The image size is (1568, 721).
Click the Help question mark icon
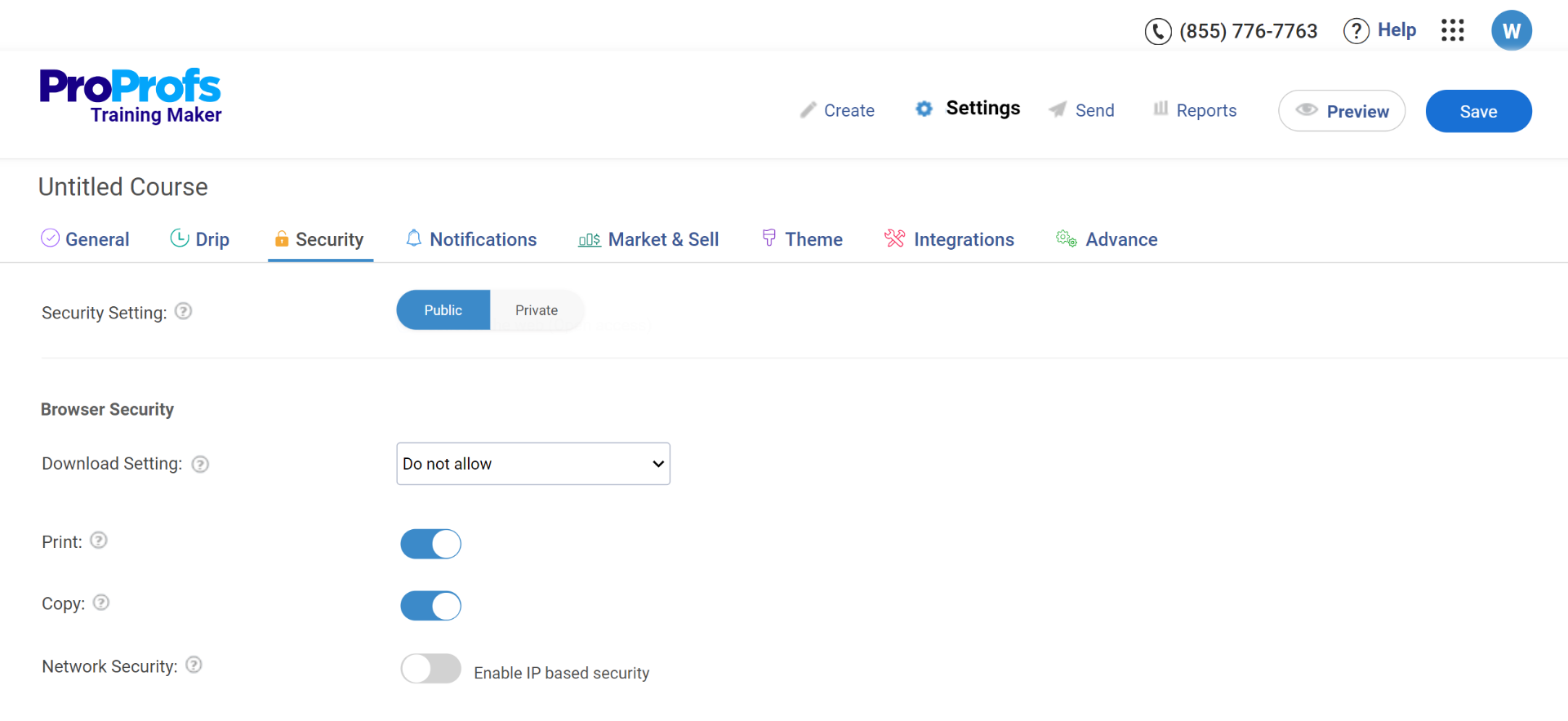tap(1356, 31)
